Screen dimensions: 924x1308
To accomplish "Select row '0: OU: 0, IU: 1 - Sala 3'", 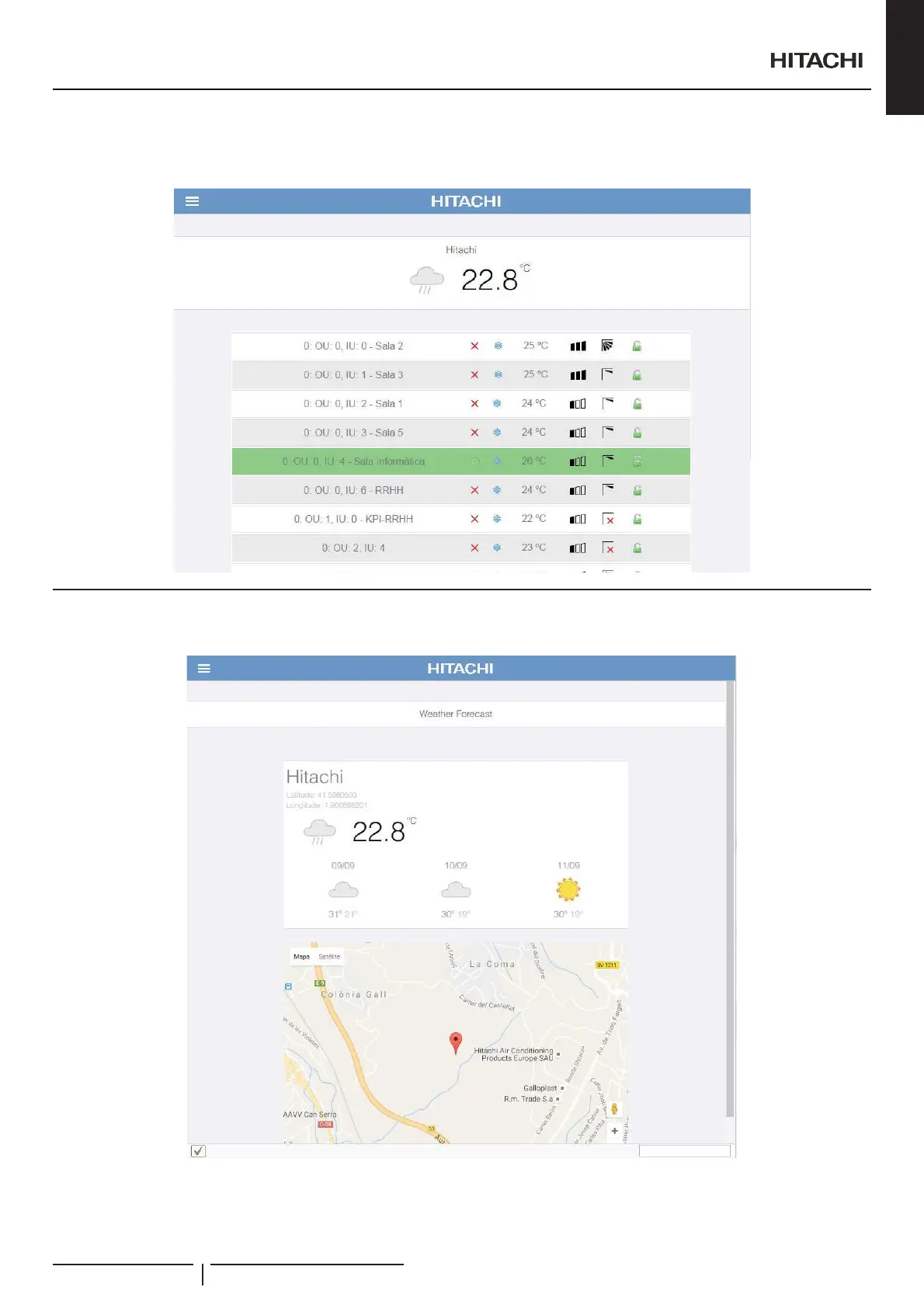I will pyautogui.click(x=461, y=375).
